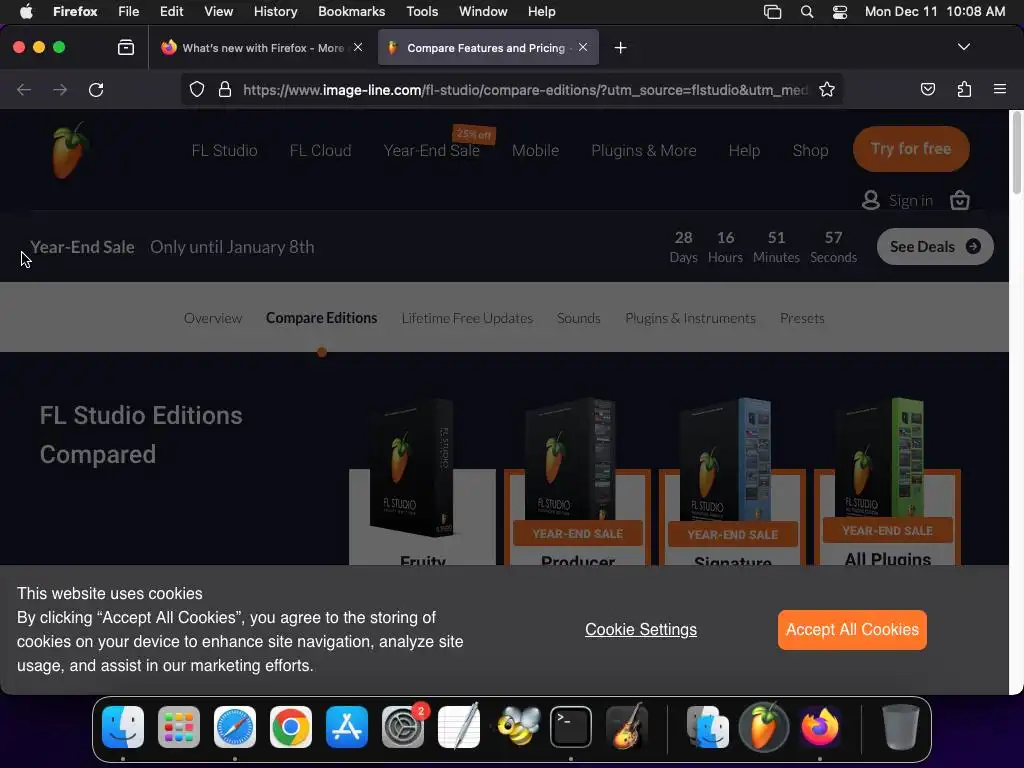The width and height of the screenshot is (1024, 768).
Task: Expand the Plugins & More navigation item
Action: [x=644, y=150]
